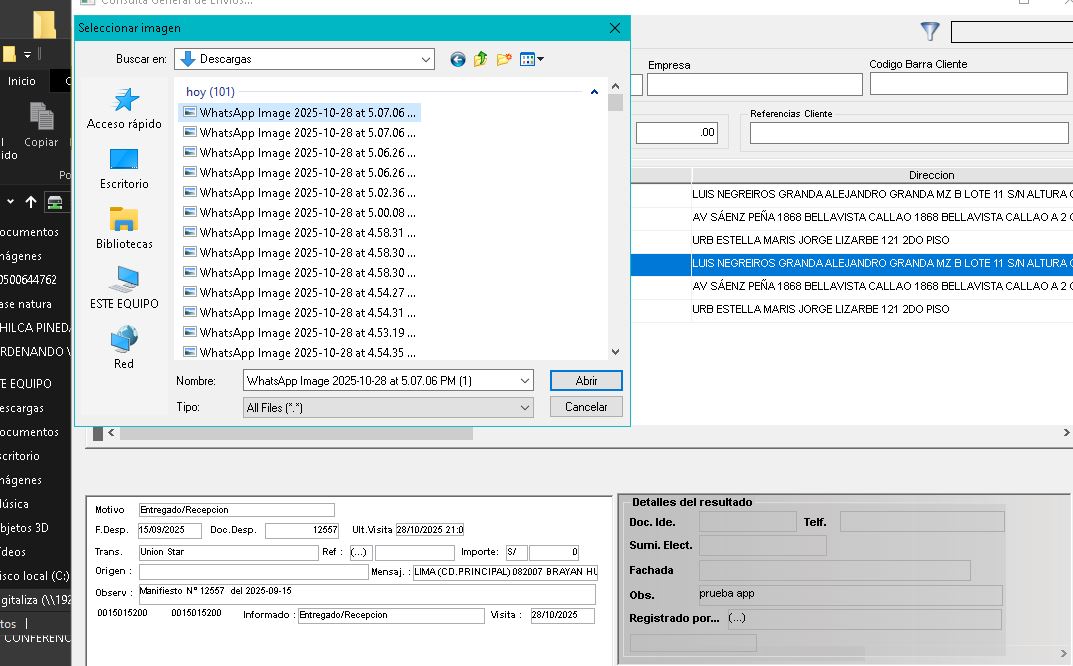
Task: Create a new folder in Descargas
Action: coord(504,60)
